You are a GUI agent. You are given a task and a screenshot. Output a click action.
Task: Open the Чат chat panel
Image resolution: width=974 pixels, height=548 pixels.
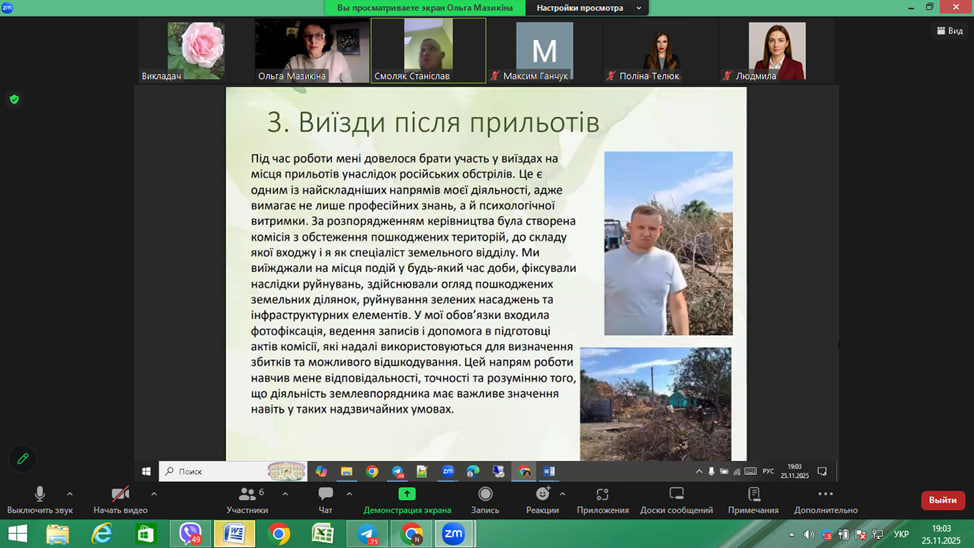pos(325,499)
